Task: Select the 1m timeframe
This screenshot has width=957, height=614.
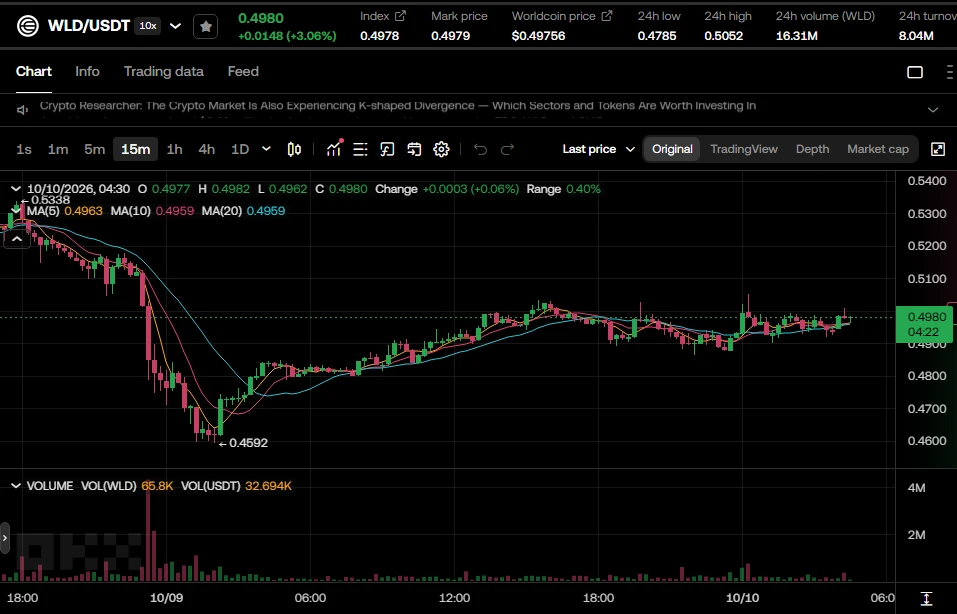Action: pyautogui.click(x=58, y=150)
